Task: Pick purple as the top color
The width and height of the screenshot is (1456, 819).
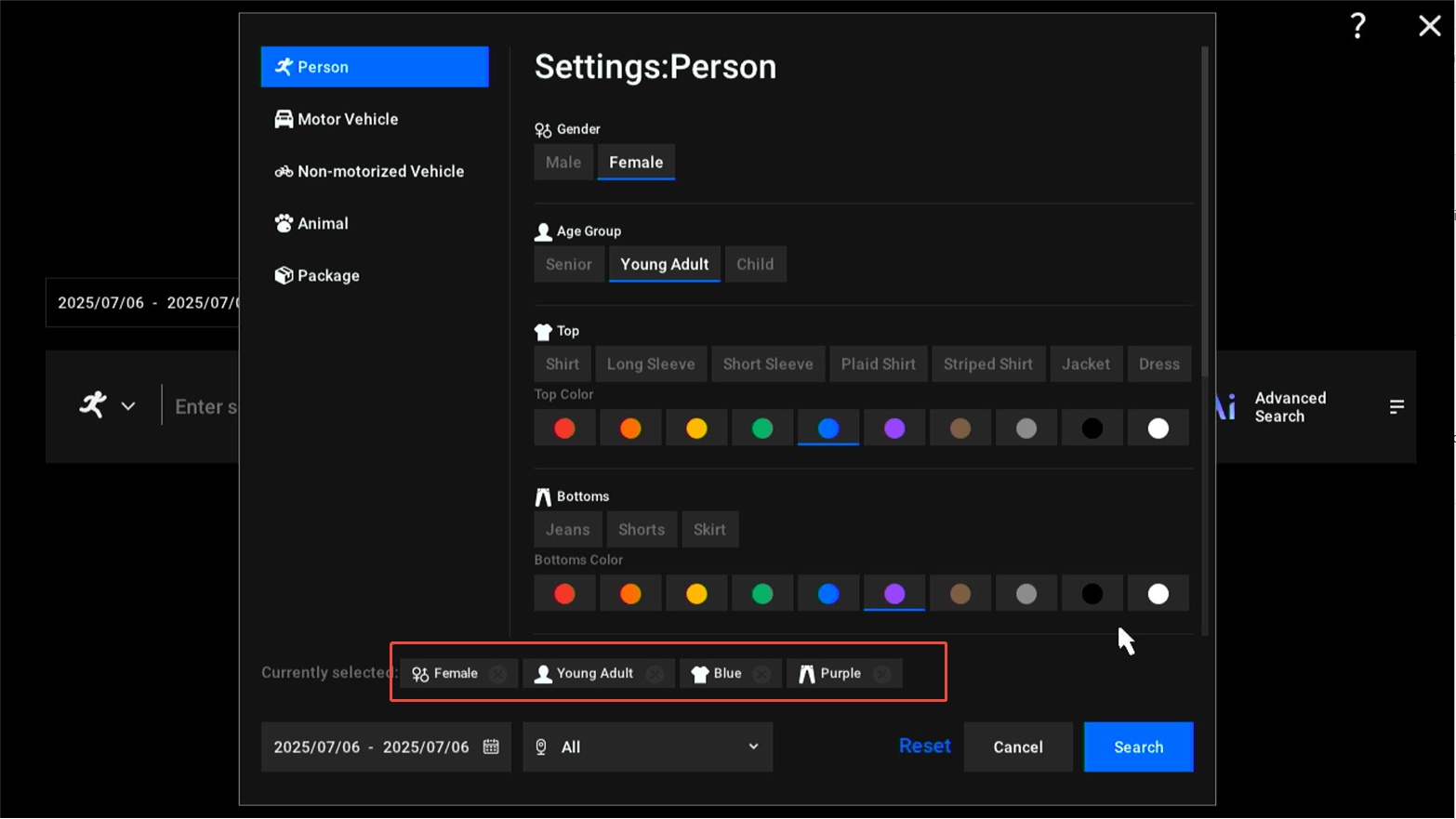Action: [x=894, y=429]
